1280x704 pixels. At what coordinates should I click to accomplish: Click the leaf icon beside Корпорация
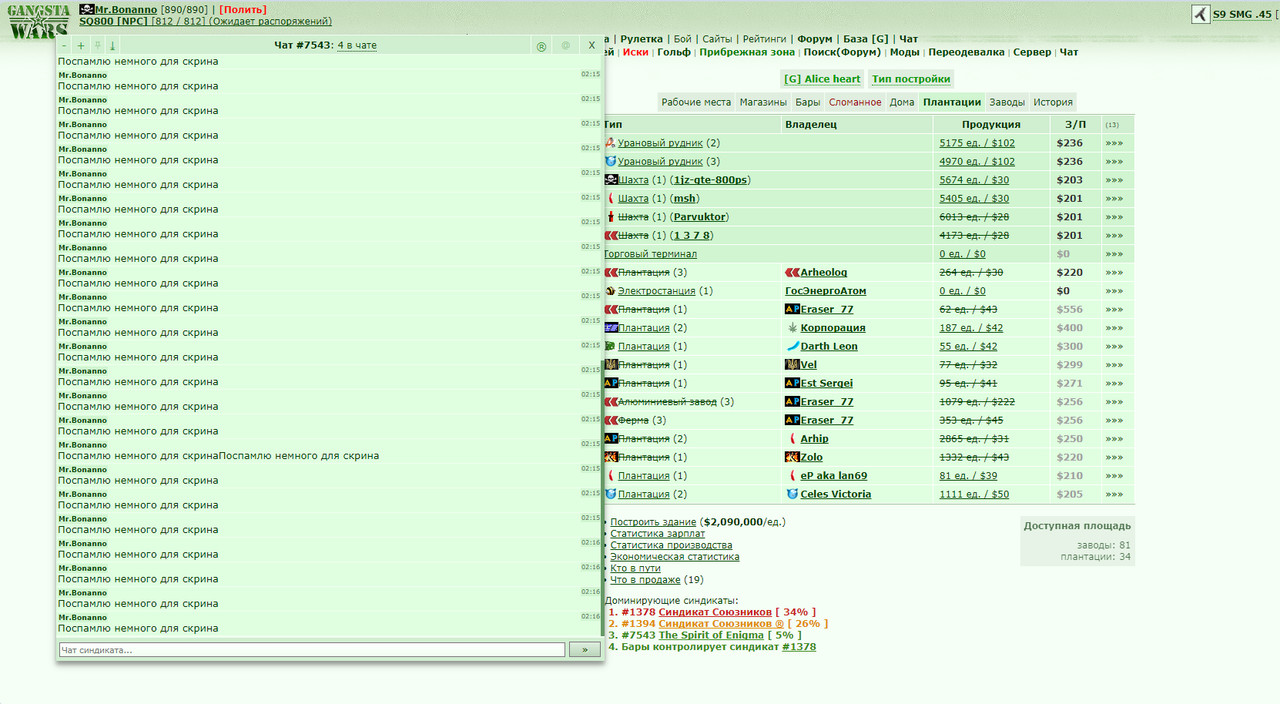point(793,328)
